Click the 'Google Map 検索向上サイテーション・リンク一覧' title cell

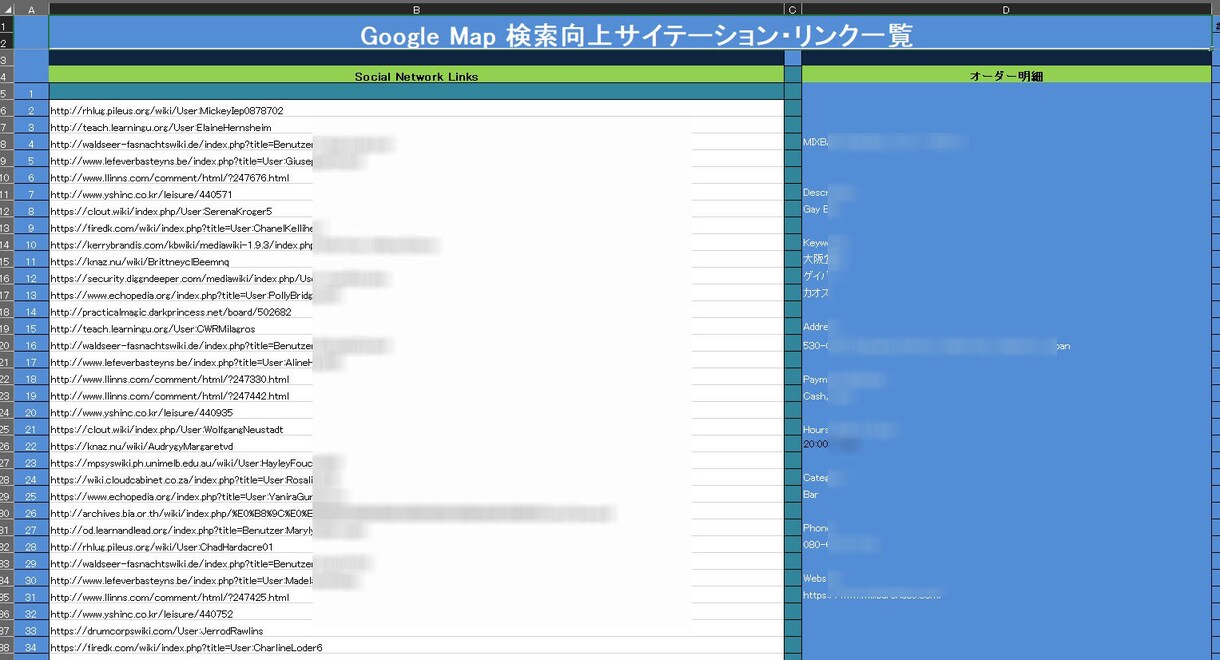630,33
